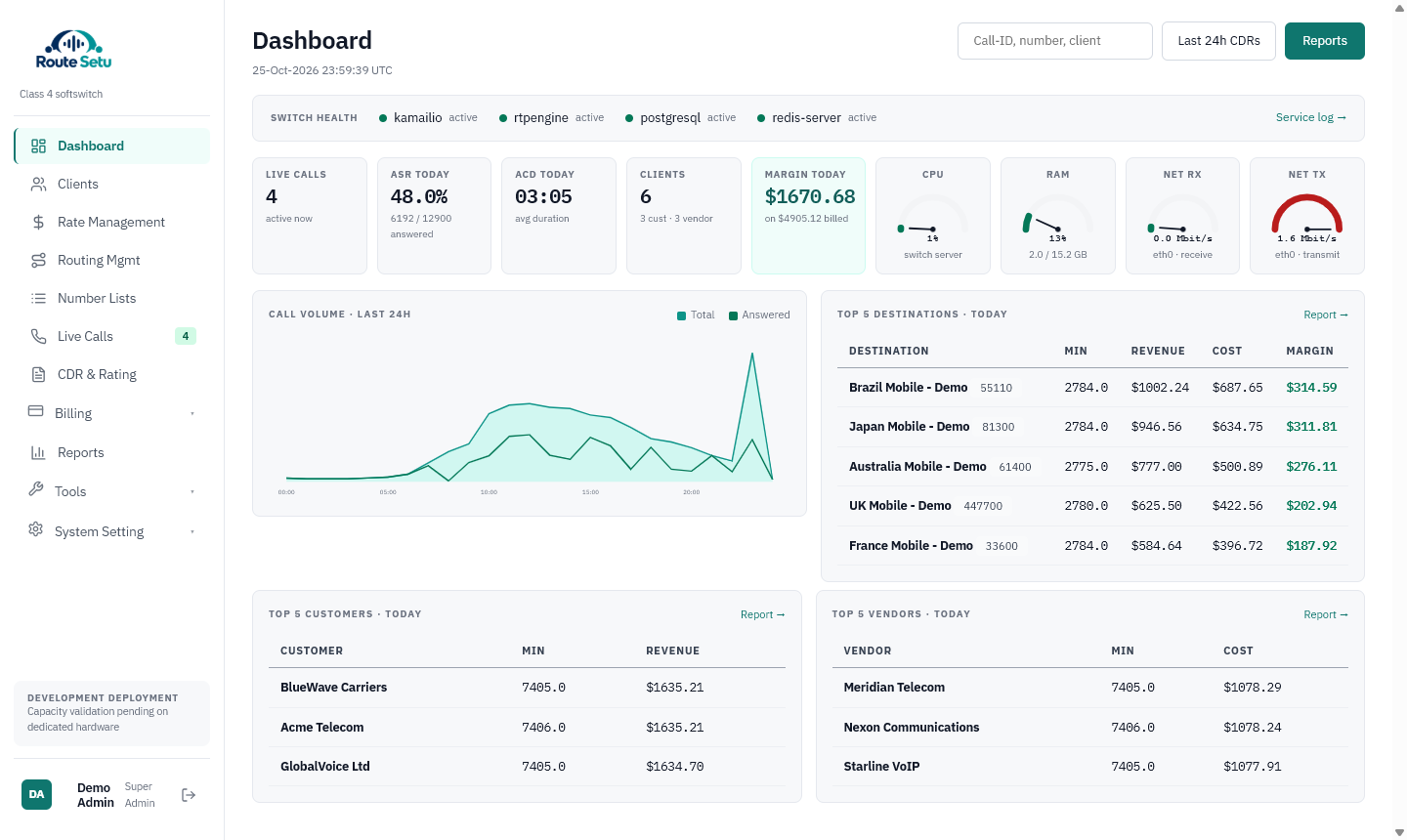
Task: Click the green Reports button
Action: 1324,41
